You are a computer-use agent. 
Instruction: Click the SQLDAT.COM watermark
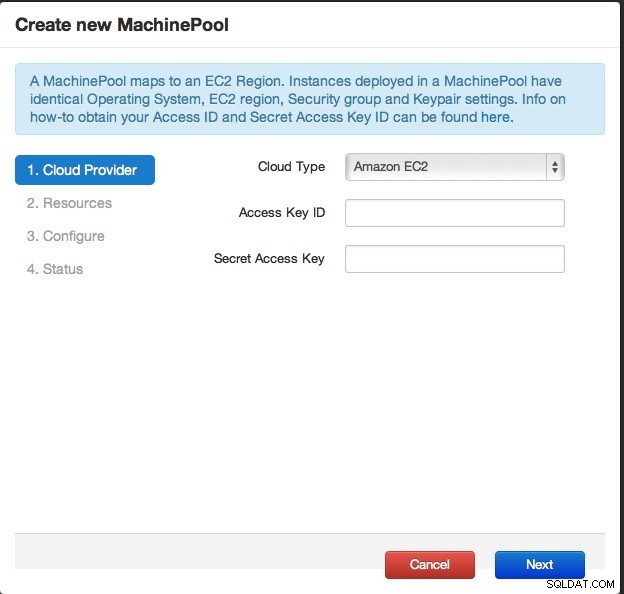point(580,584)
